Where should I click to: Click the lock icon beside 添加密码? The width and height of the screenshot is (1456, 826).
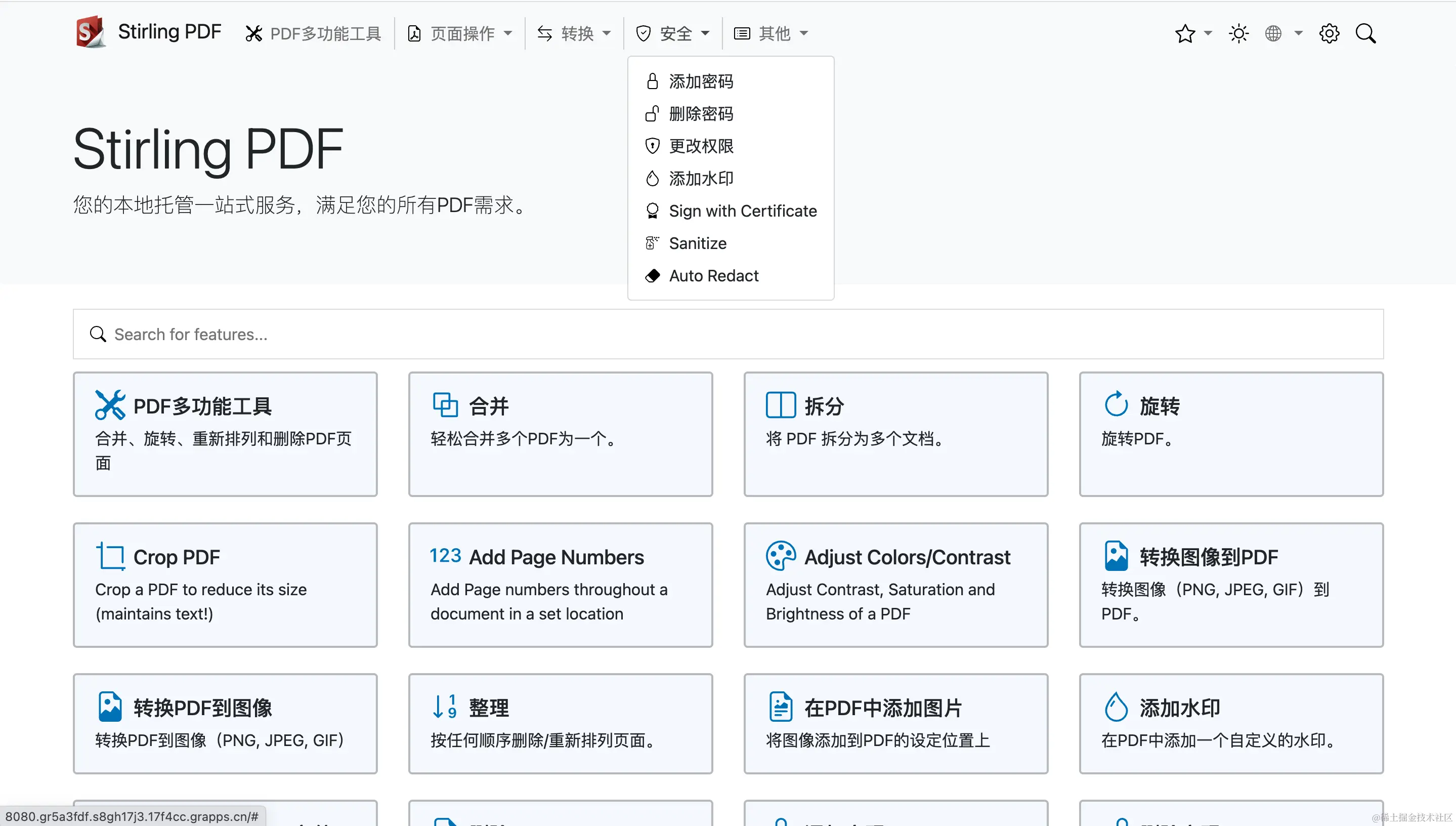[652, 81]
